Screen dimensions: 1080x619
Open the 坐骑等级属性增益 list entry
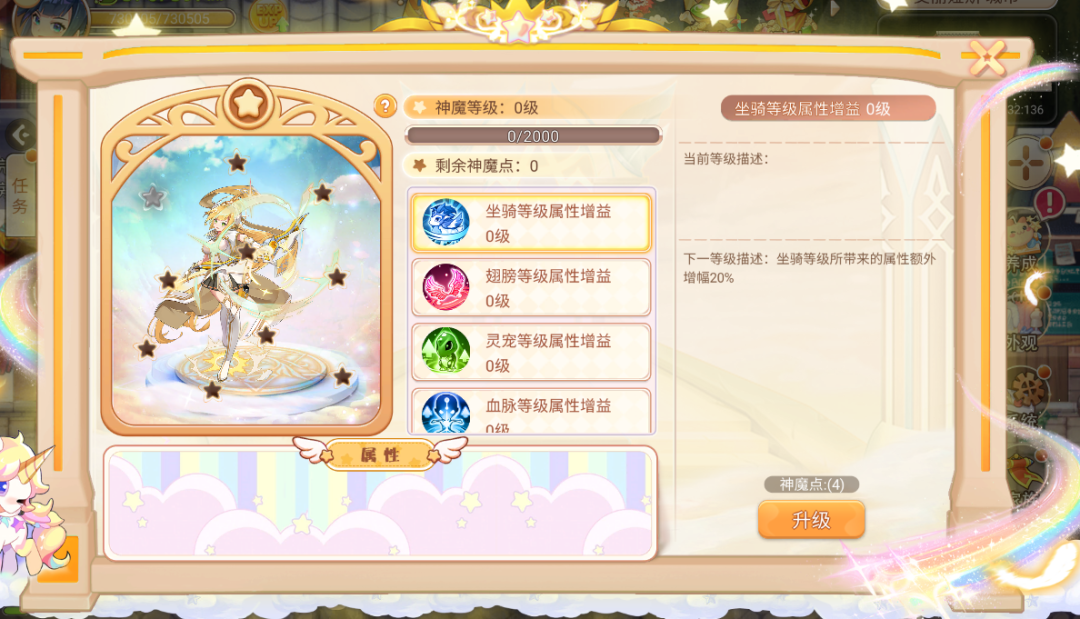(531, 223)
